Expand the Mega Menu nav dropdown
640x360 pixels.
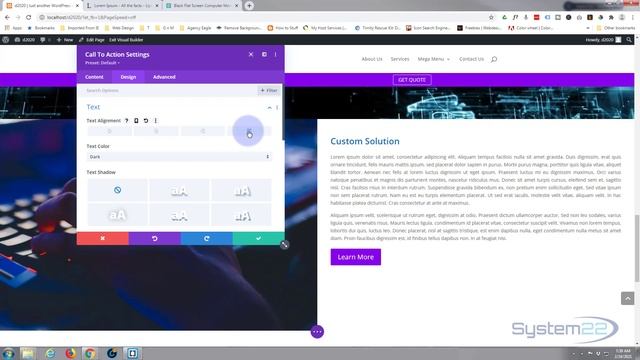click(x=433, y=59)
